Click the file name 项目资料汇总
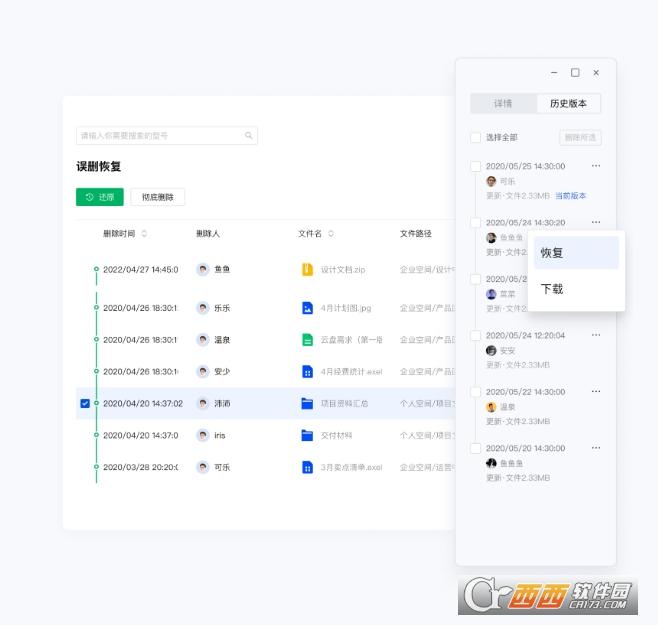Viewport: 658px width, 625px height. 345,403
